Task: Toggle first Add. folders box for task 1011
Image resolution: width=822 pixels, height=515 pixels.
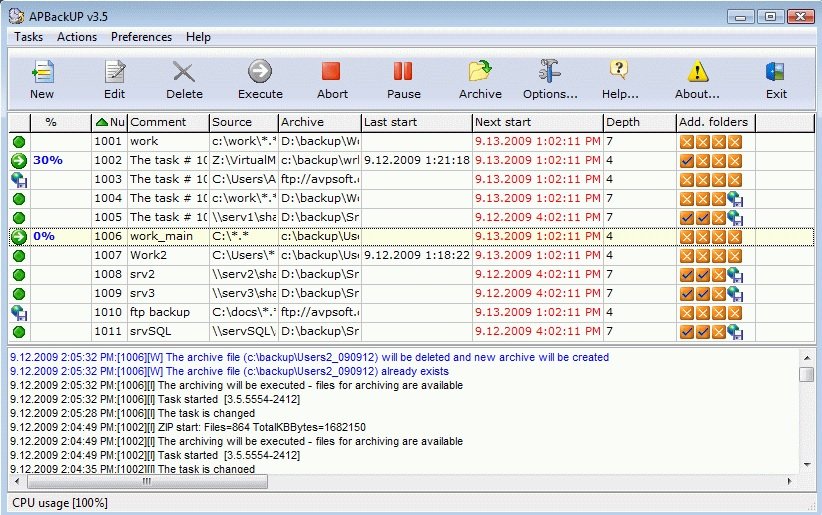Action: [687, 332]
